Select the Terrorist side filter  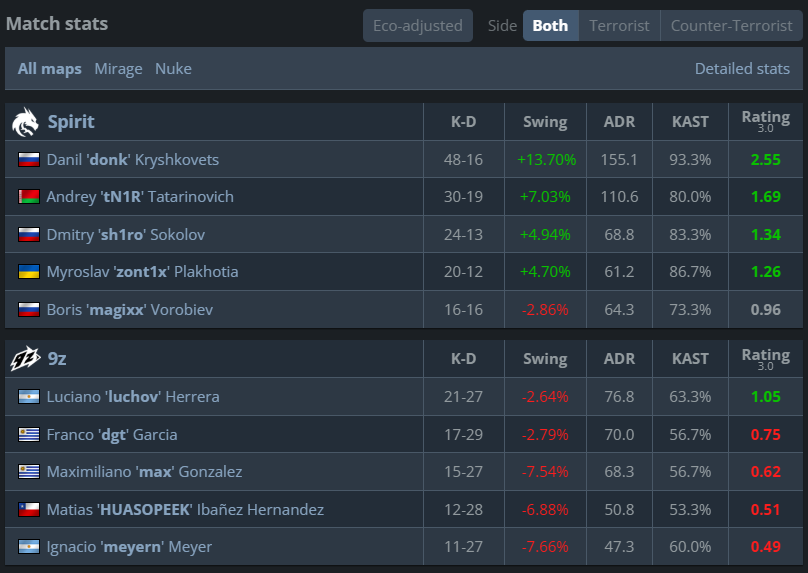[619, 25]
